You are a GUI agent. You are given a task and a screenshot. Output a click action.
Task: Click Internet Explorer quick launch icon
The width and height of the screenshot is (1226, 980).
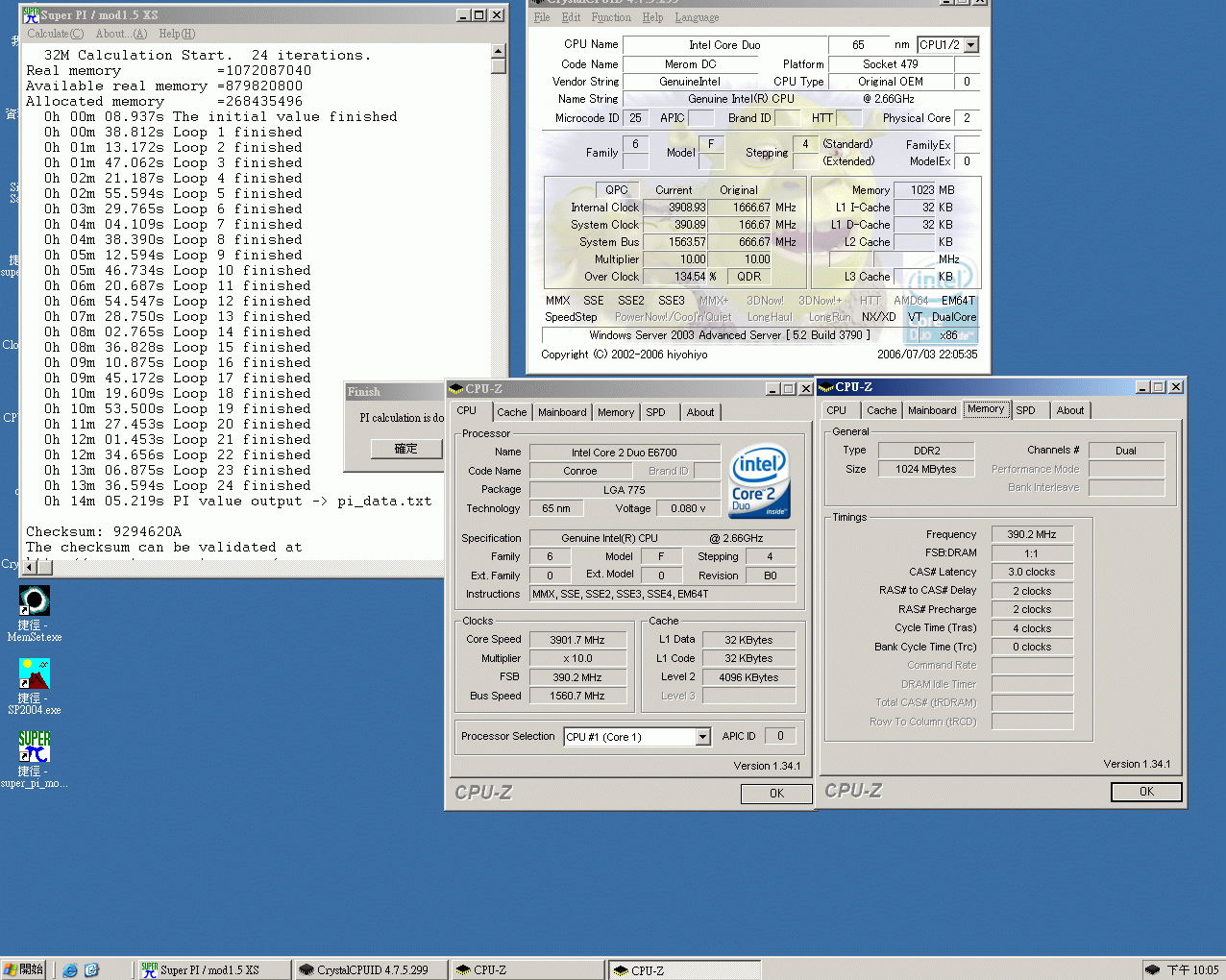pos(70,970)
